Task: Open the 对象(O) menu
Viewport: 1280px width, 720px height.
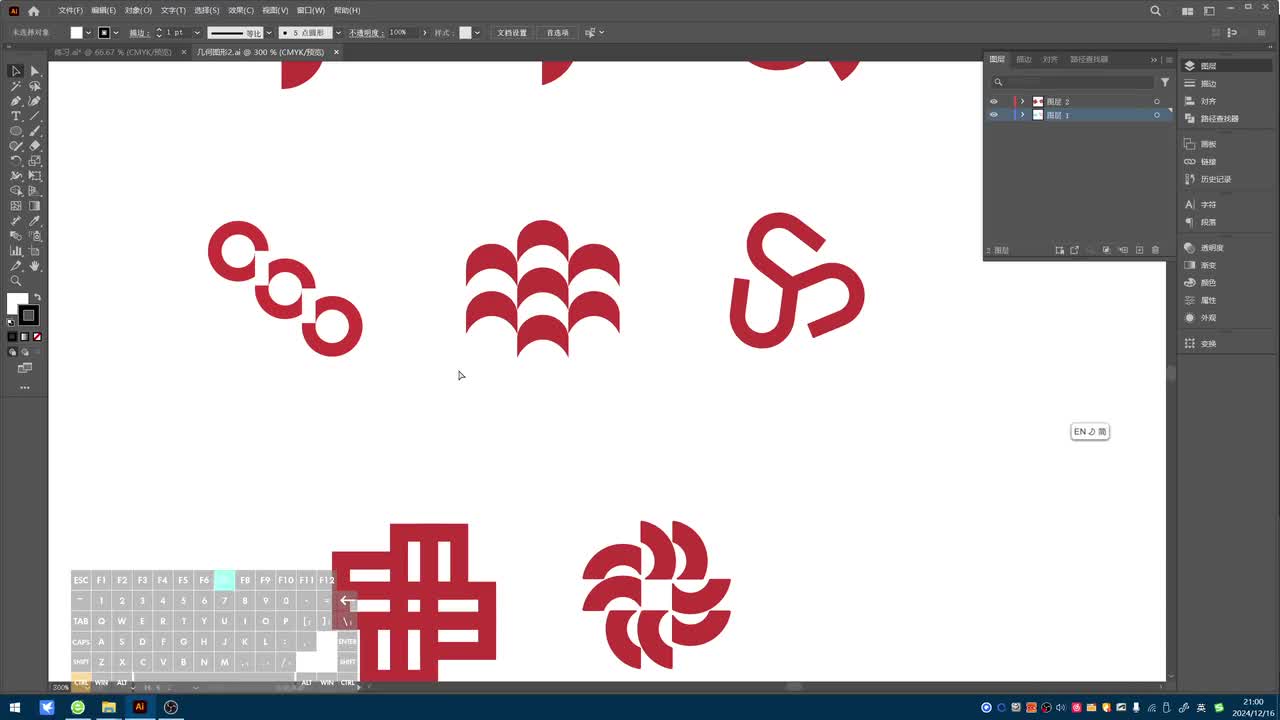Action: [138, 11]
